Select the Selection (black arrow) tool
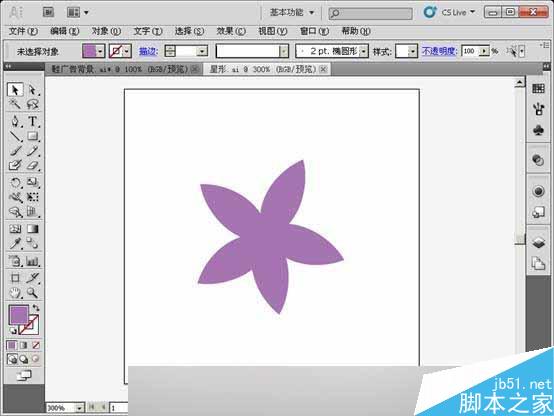This screenshot has height=416, width=554. click(15, 90)
